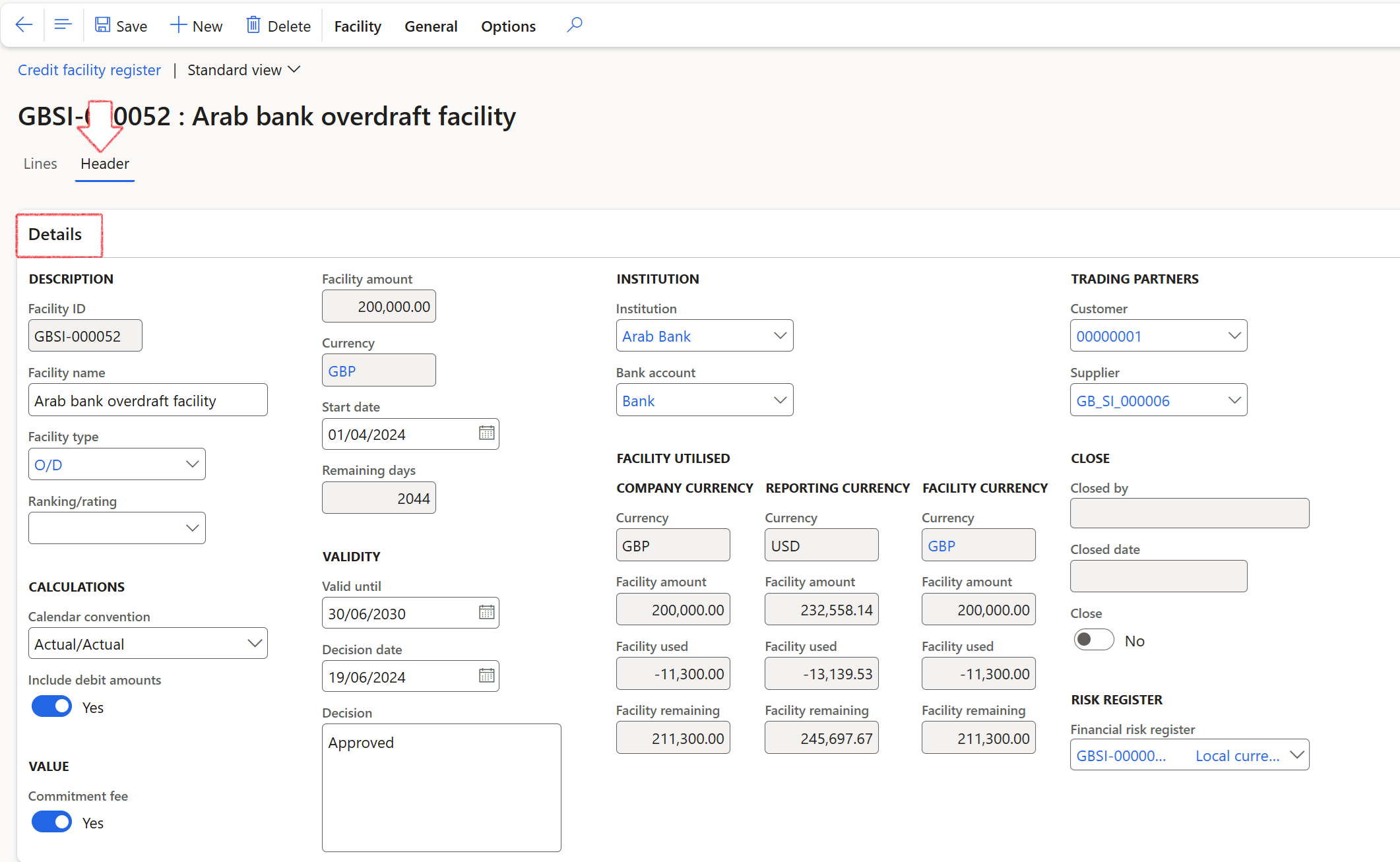Expand the Standard view selector
Viewport: 1400px width, 862px height.
click(244, 70)
